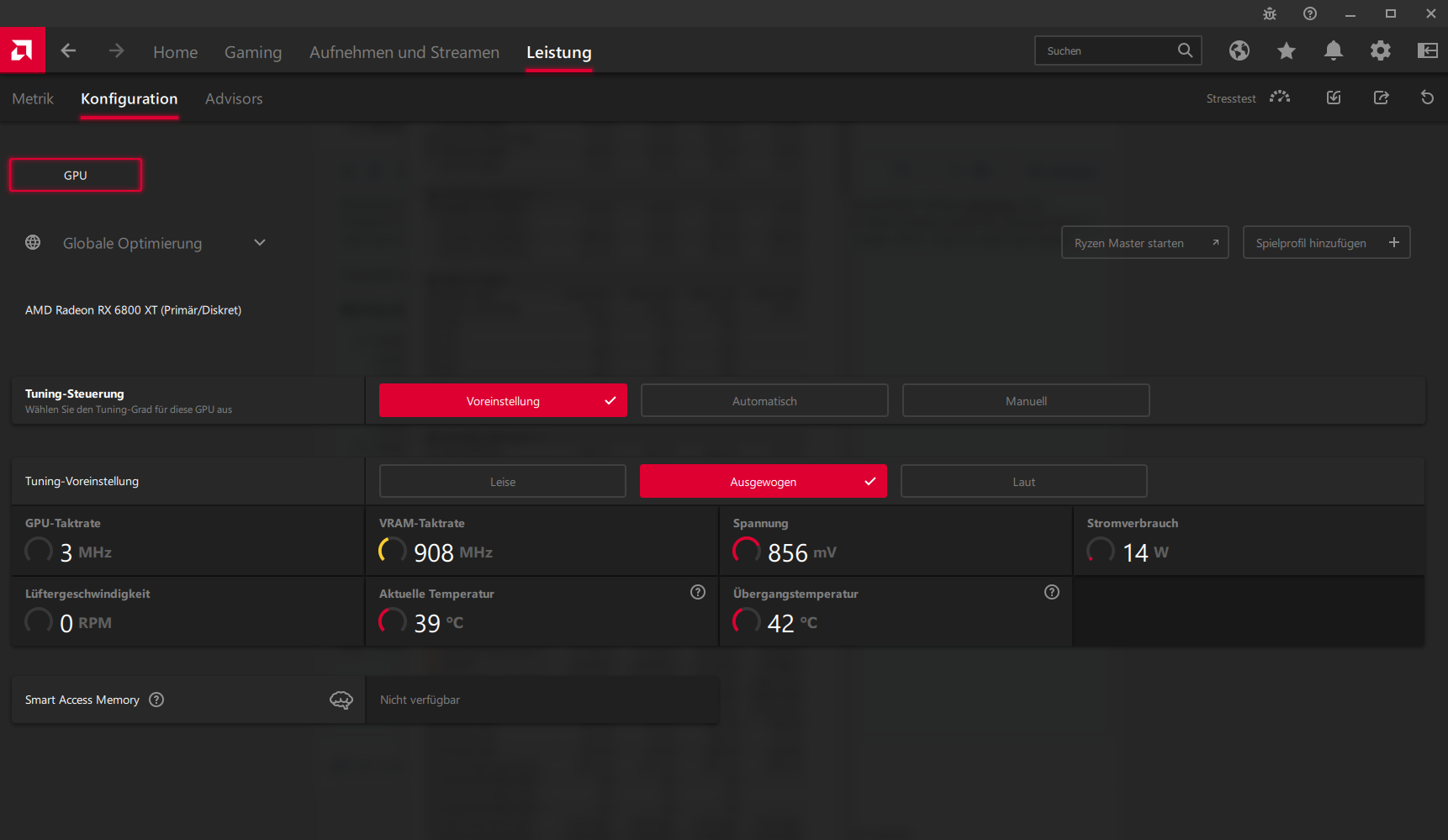Click the Nicht verfügbar status text
This screenshot has height=840, width=1448.
coord(420,700)
